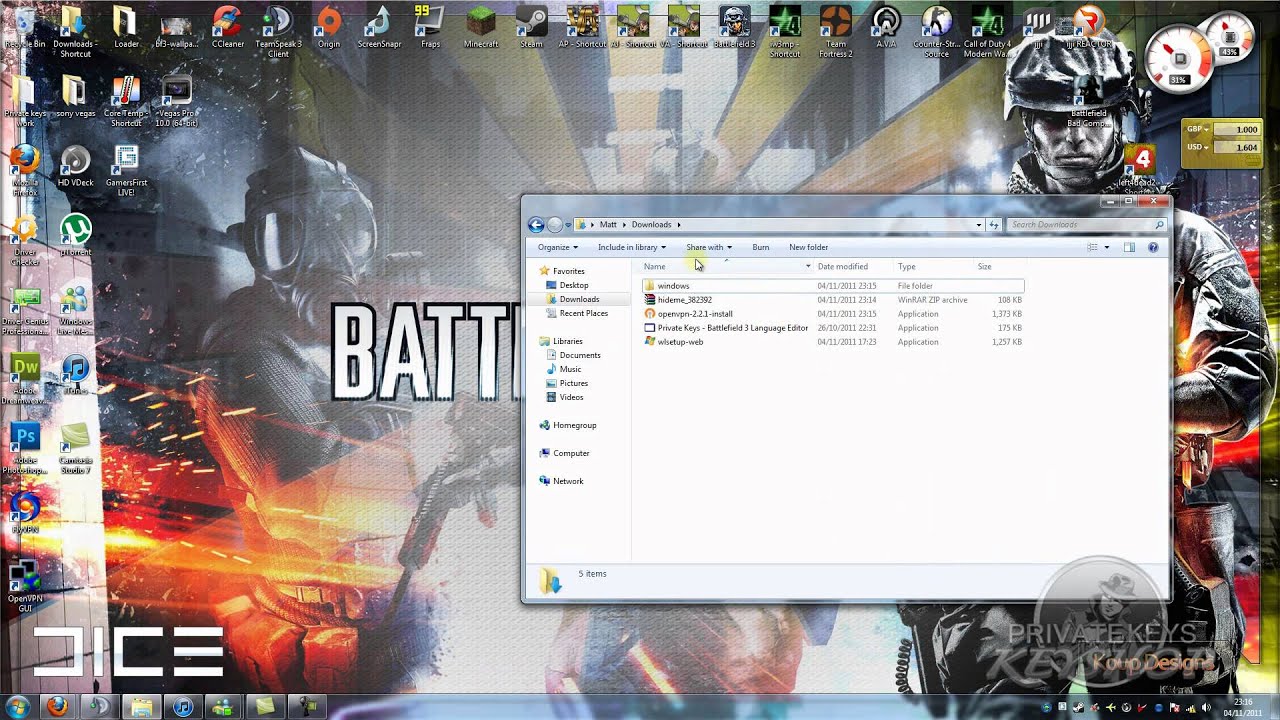
Task: Select the Camtasia Studio 7 desktop icon
Action: pyautogui.click(x=75, y=448)
